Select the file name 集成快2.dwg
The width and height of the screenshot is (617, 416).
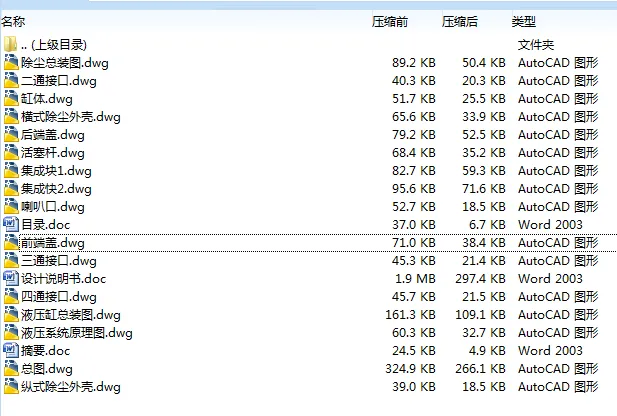click(56, 189)
